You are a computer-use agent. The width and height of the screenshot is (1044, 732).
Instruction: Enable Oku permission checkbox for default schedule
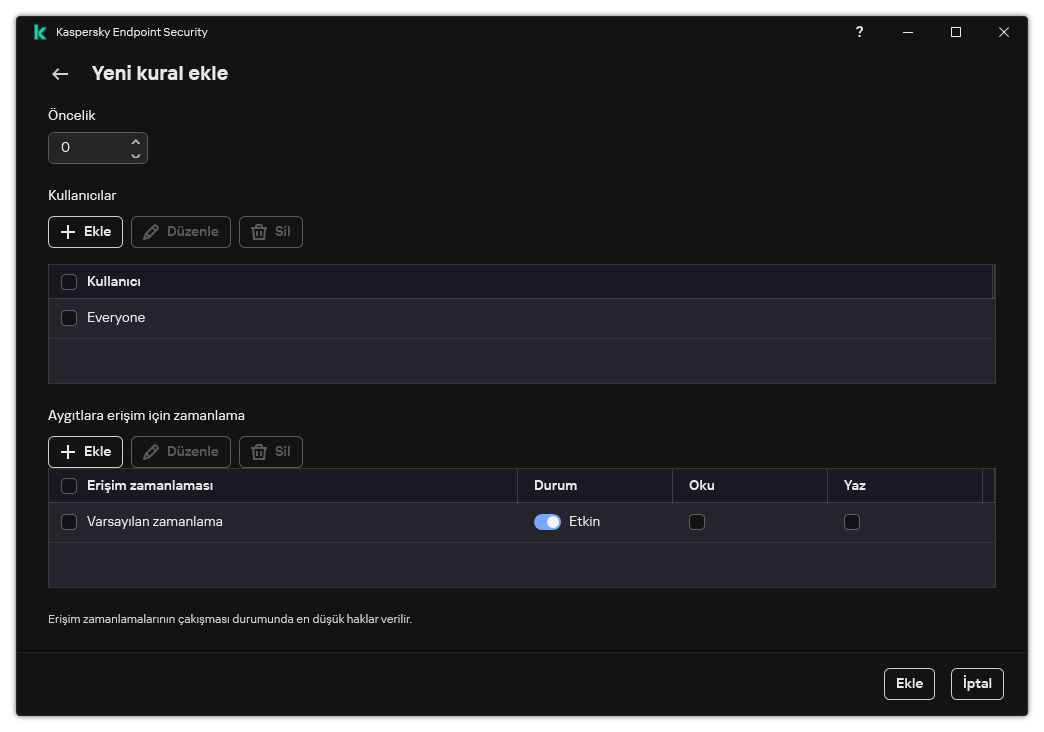(x=697, y=522)
